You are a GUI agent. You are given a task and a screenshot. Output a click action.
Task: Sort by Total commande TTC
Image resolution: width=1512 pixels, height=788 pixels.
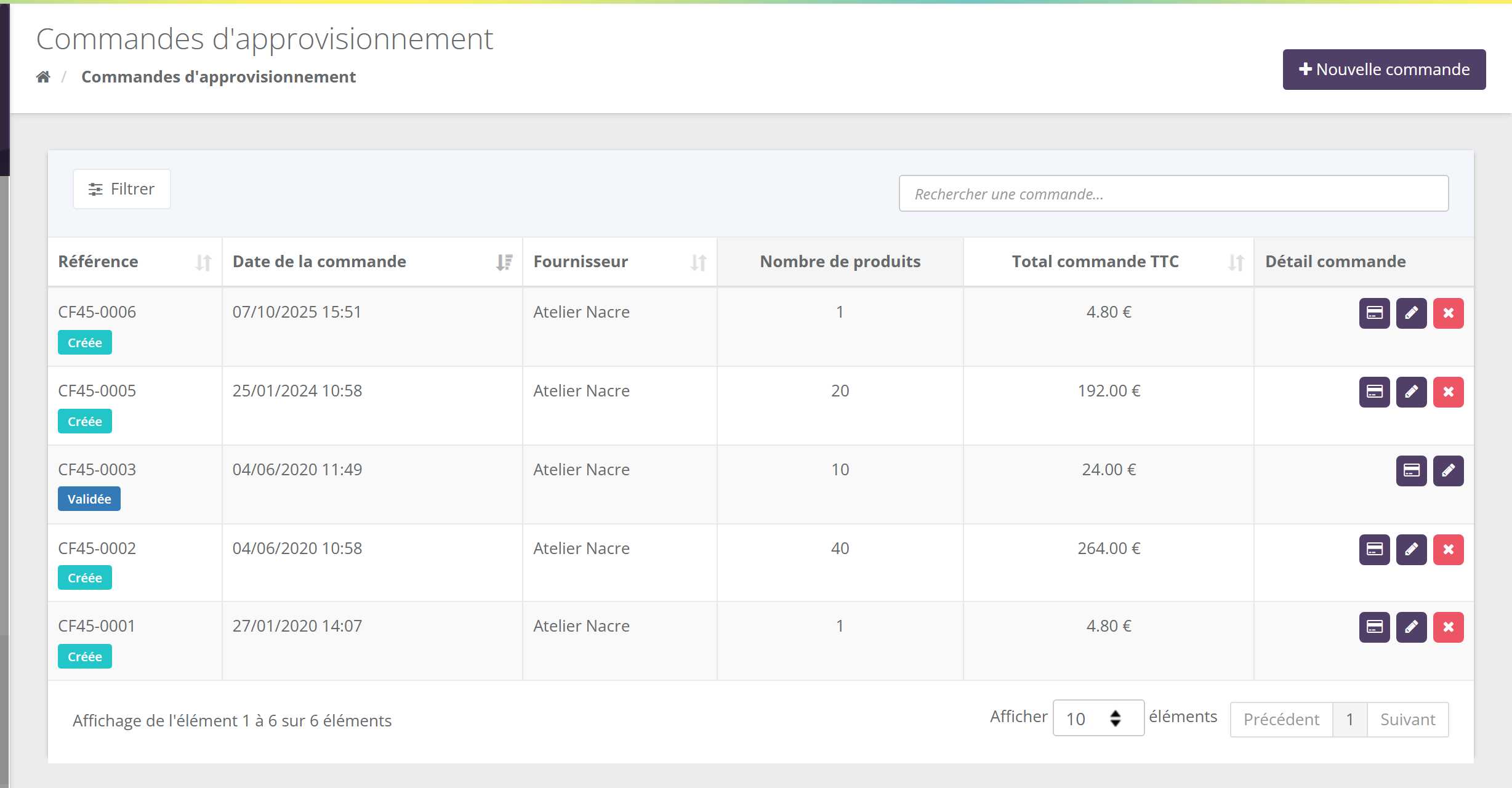1109,262
